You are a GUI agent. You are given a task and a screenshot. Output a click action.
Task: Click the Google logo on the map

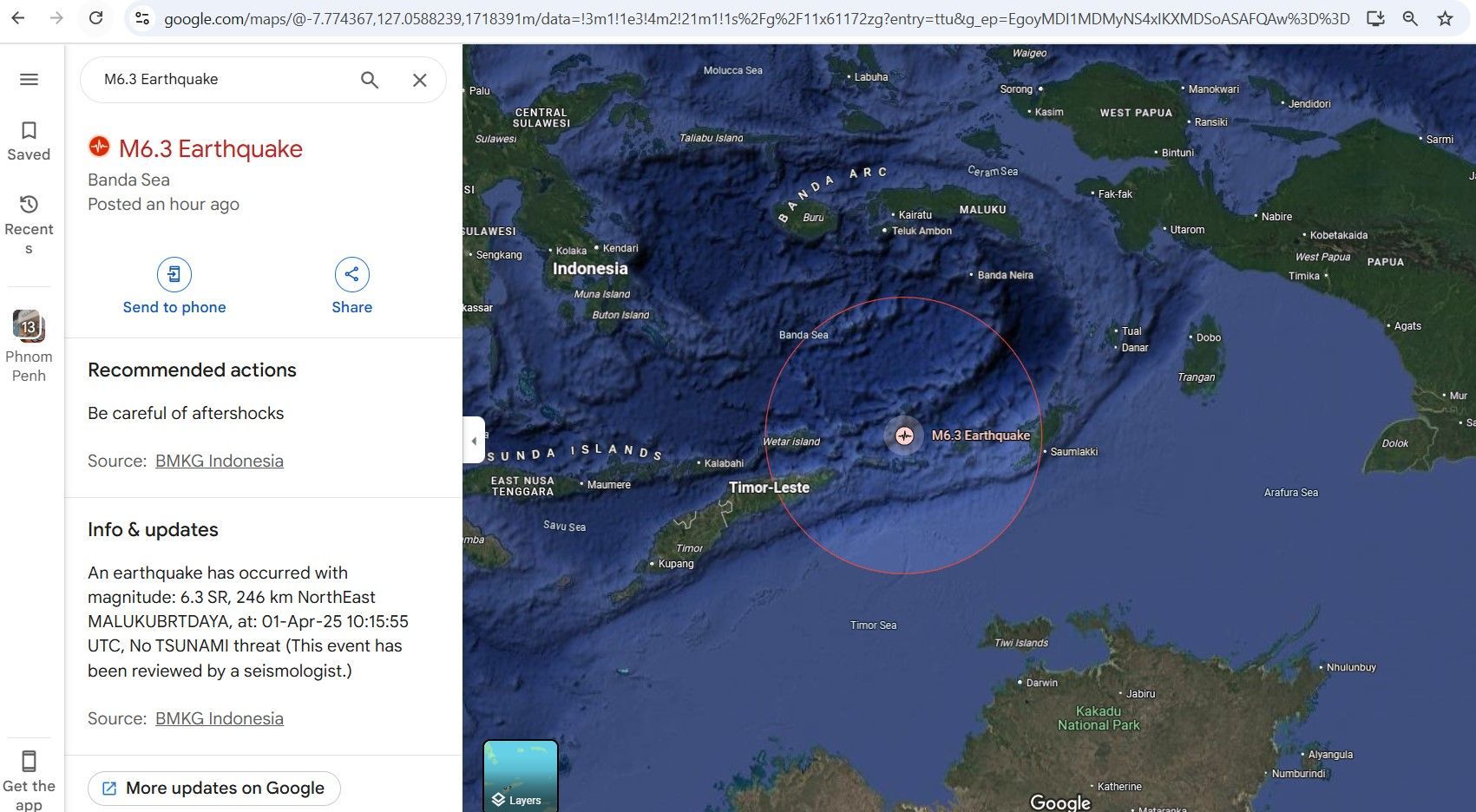click(1059, 802)
